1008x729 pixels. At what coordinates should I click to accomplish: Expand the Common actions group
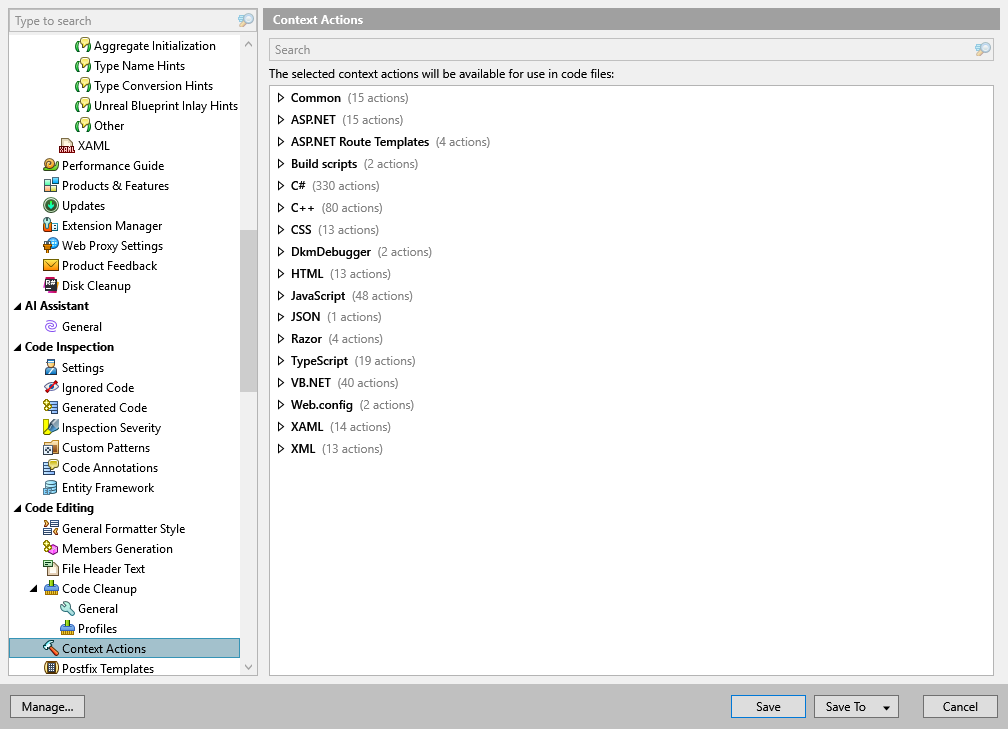pyautogui.click(x=280, y=98)
